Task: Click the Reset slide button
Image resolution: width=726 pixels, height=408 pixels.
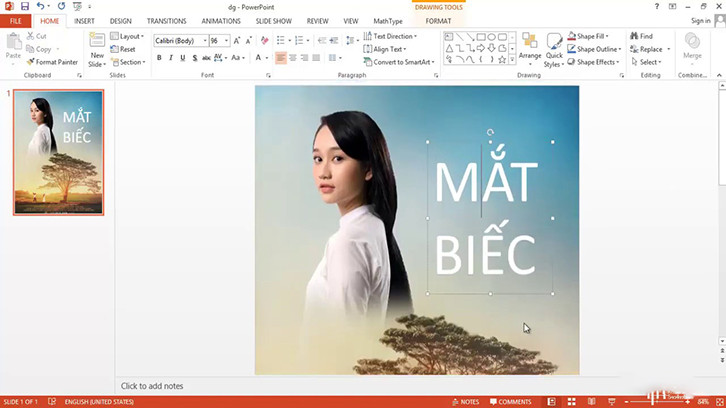Action: pyautogui.click(x=123, y=49)
